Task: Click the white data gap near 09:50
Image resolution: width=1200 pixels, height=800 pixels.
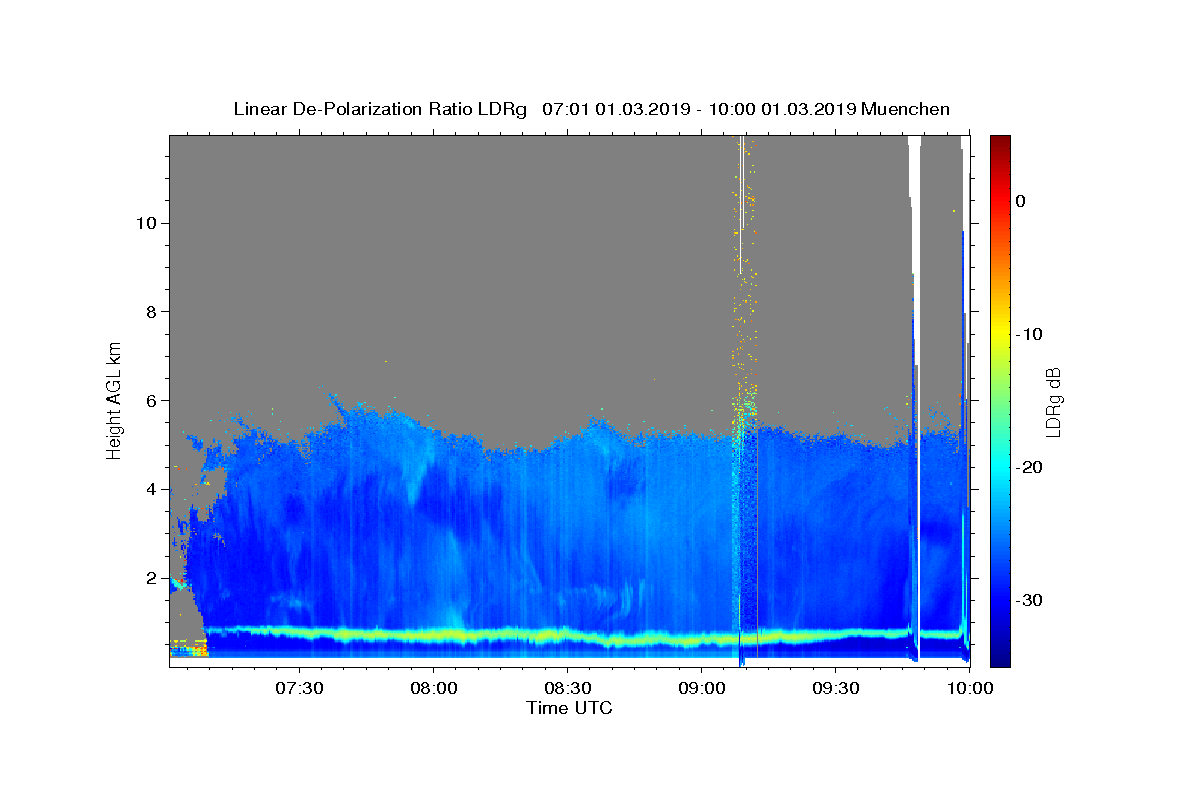Action: tap(915, 400)
